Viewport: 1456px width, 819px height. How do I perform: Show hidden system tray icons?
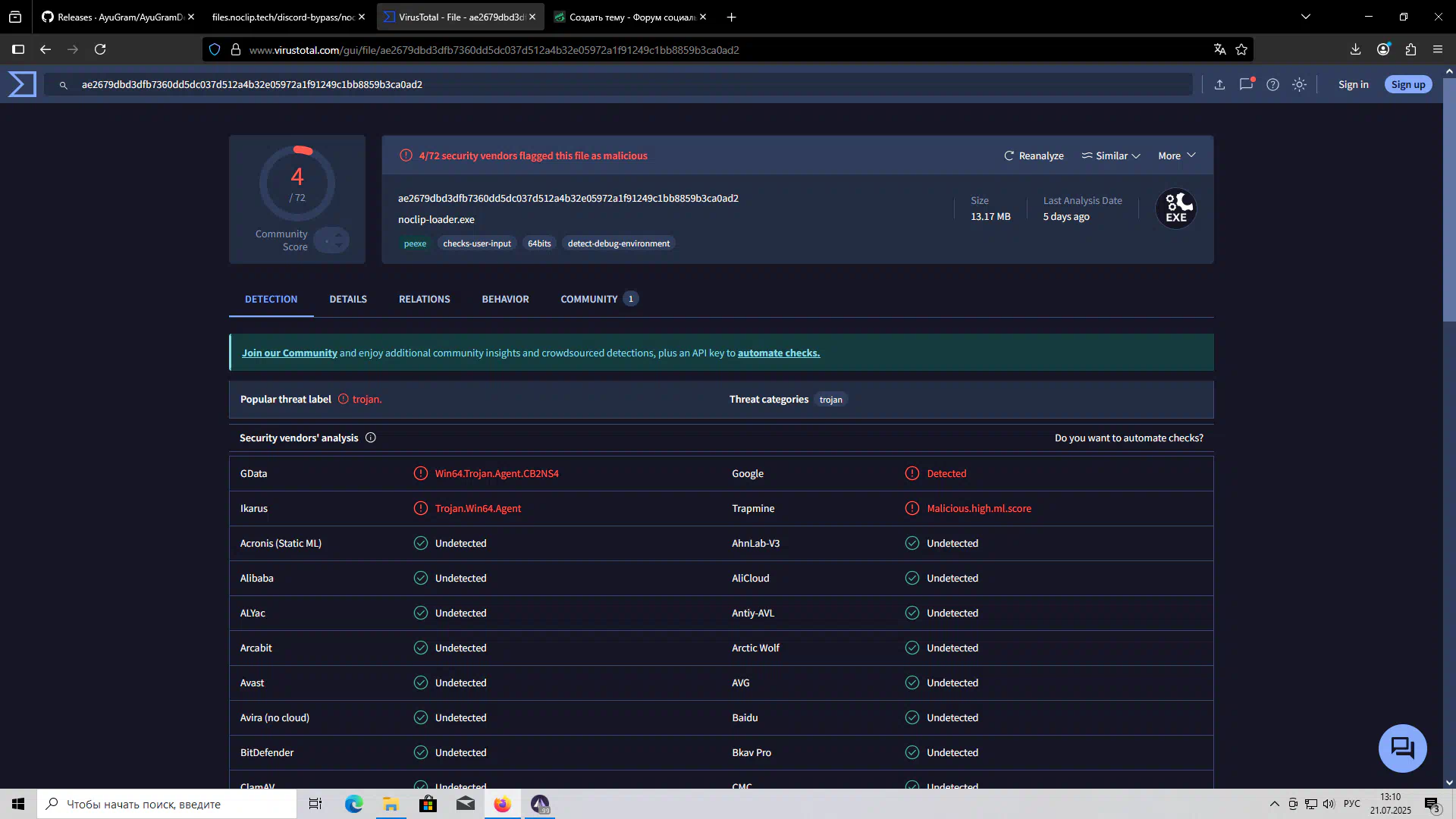(1274, 804)
